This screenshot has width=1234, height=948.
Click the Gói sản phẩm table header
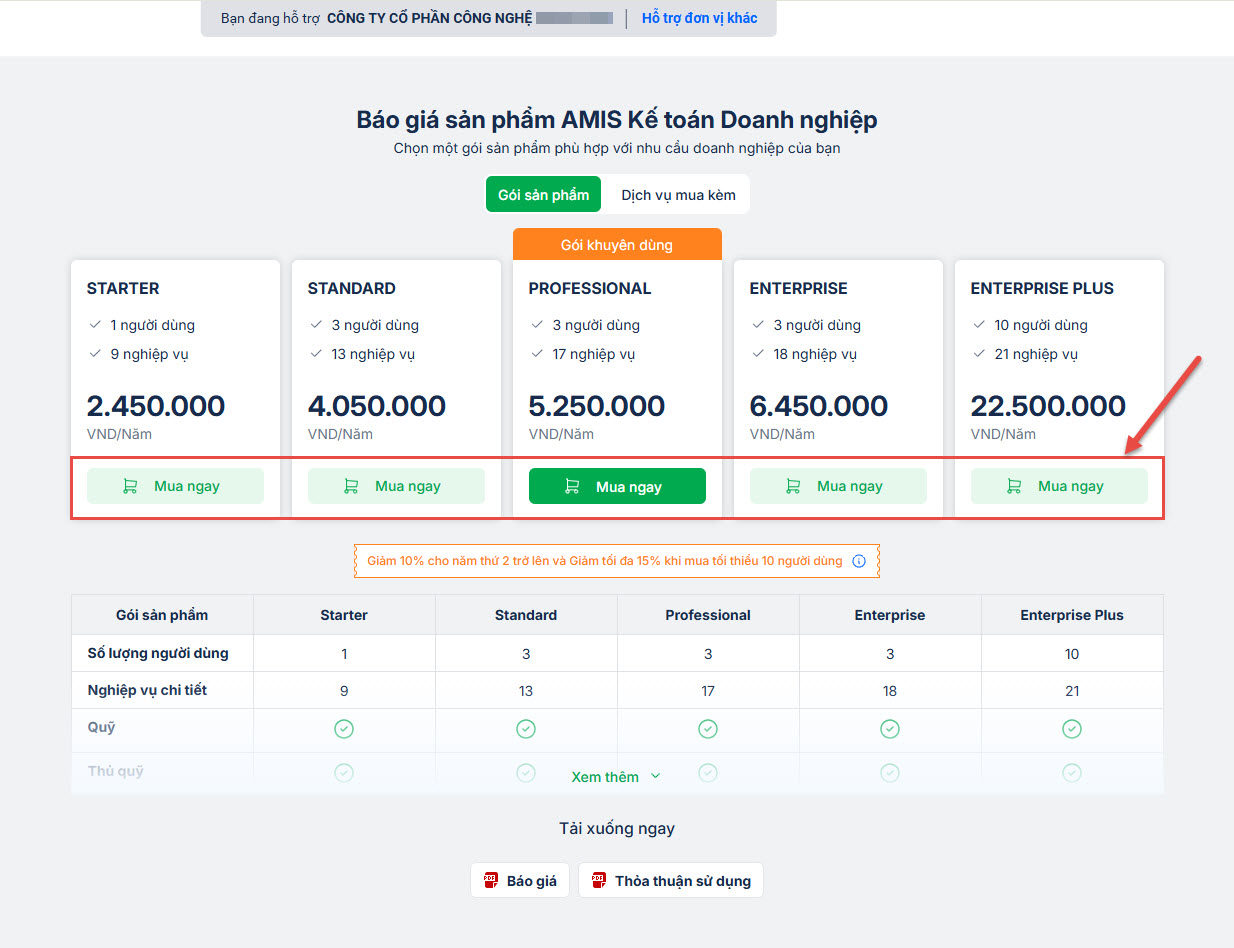tap(162, 615)
